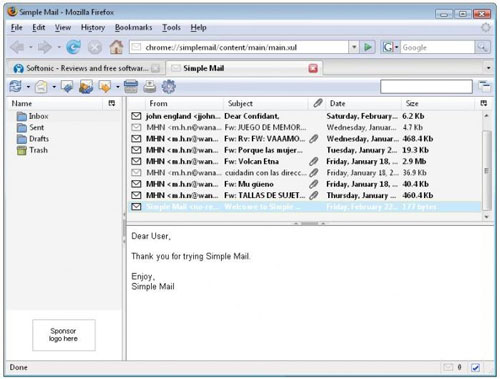Screen dimensions: 500x379
Task: Click the message list vertical scrollbar thumb
Action: 486,170
